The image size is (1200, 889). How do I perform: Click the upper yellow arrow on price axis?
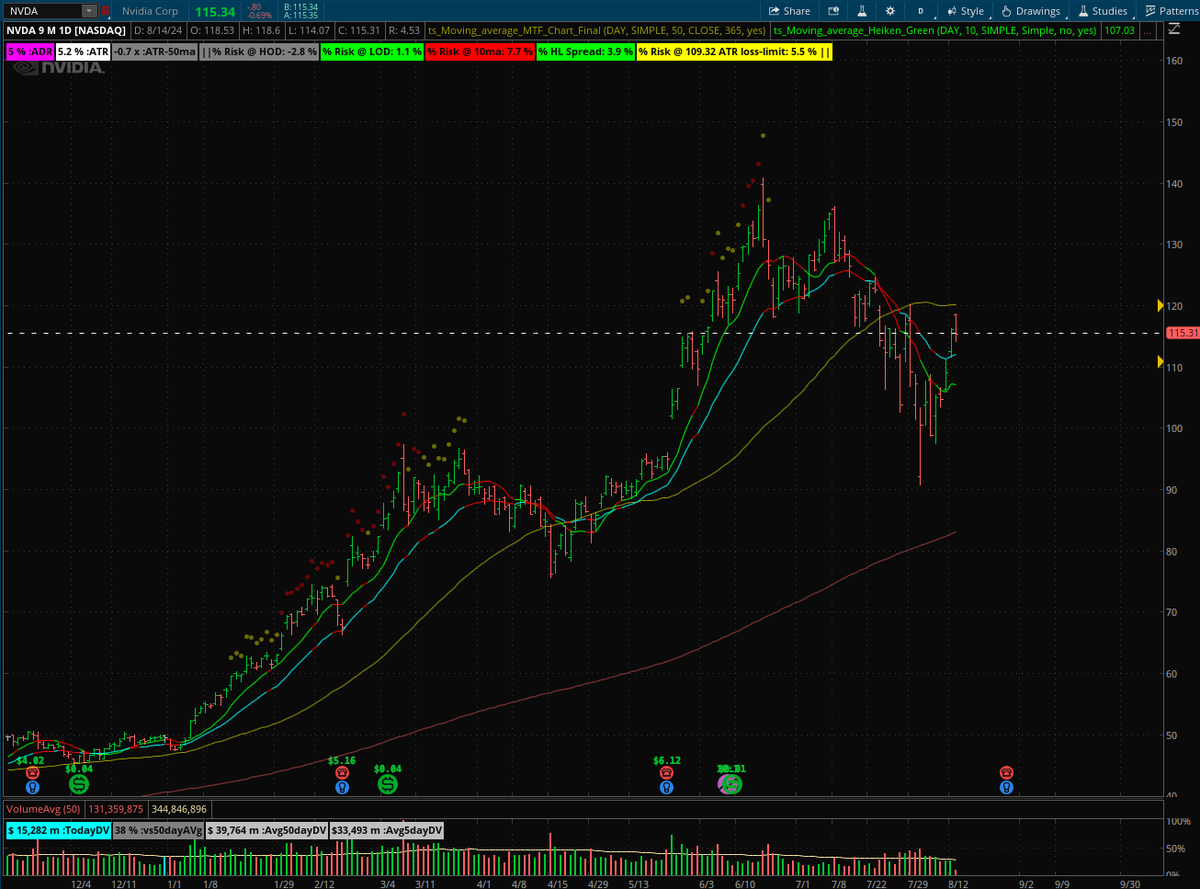1160,304
